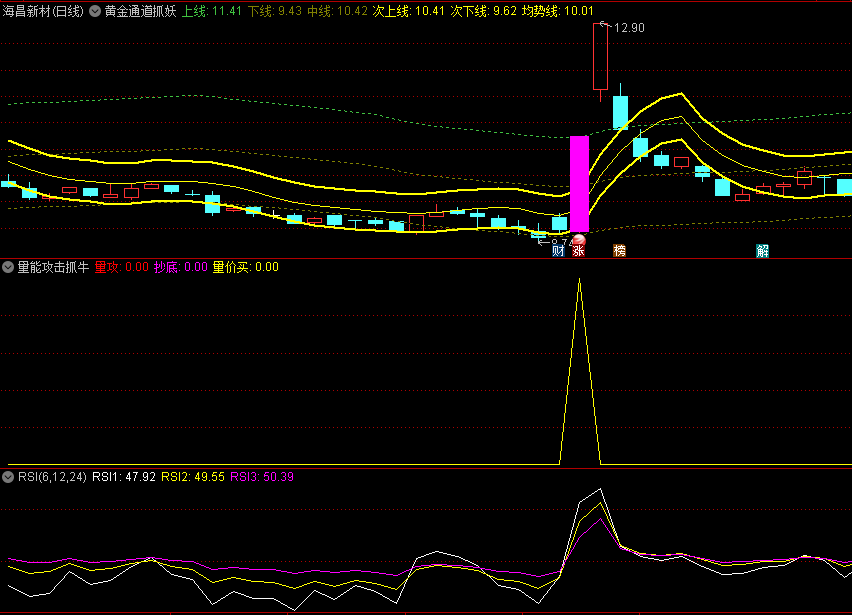Click the 均势线: 10.01 value
Image resolution: width=852 pixels, height=615 pixels.
pyautogui.click(x=557, y=11)
